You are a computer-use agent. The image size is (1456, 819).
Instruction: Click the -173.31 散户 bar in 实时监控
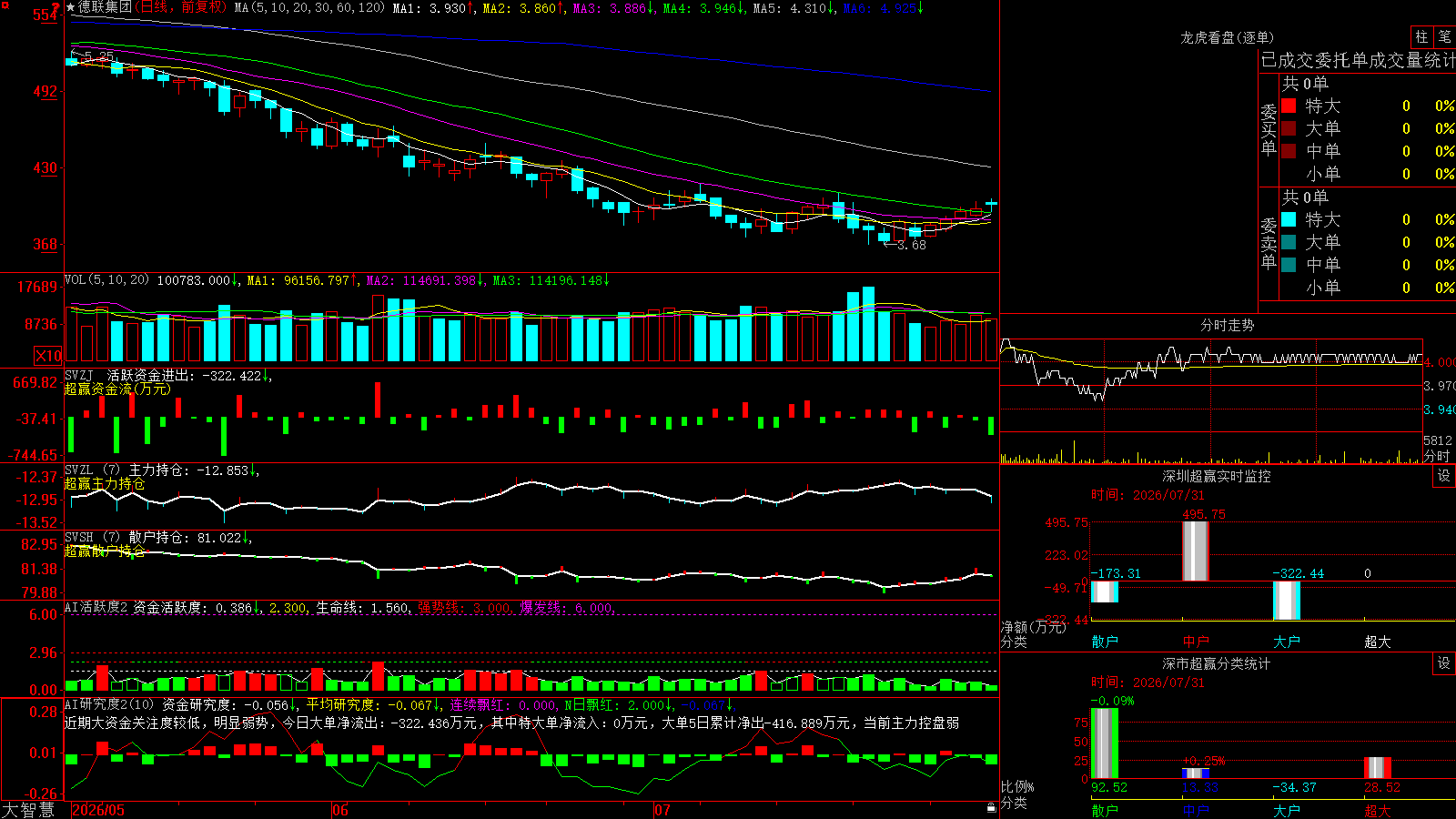(x=1104, y=591)
